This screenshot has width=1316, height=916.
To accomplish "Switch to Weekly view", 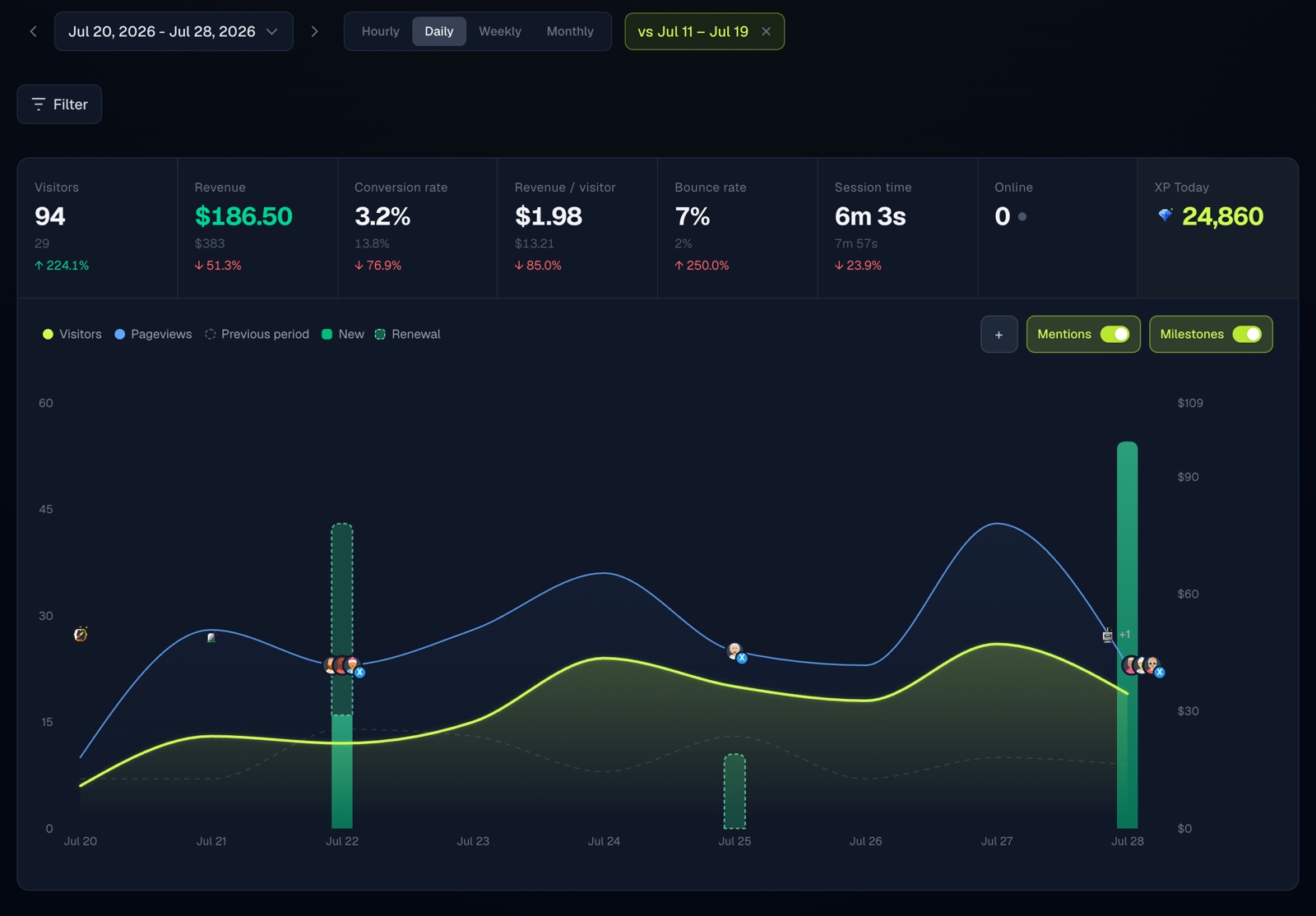I will coord(500,31).
